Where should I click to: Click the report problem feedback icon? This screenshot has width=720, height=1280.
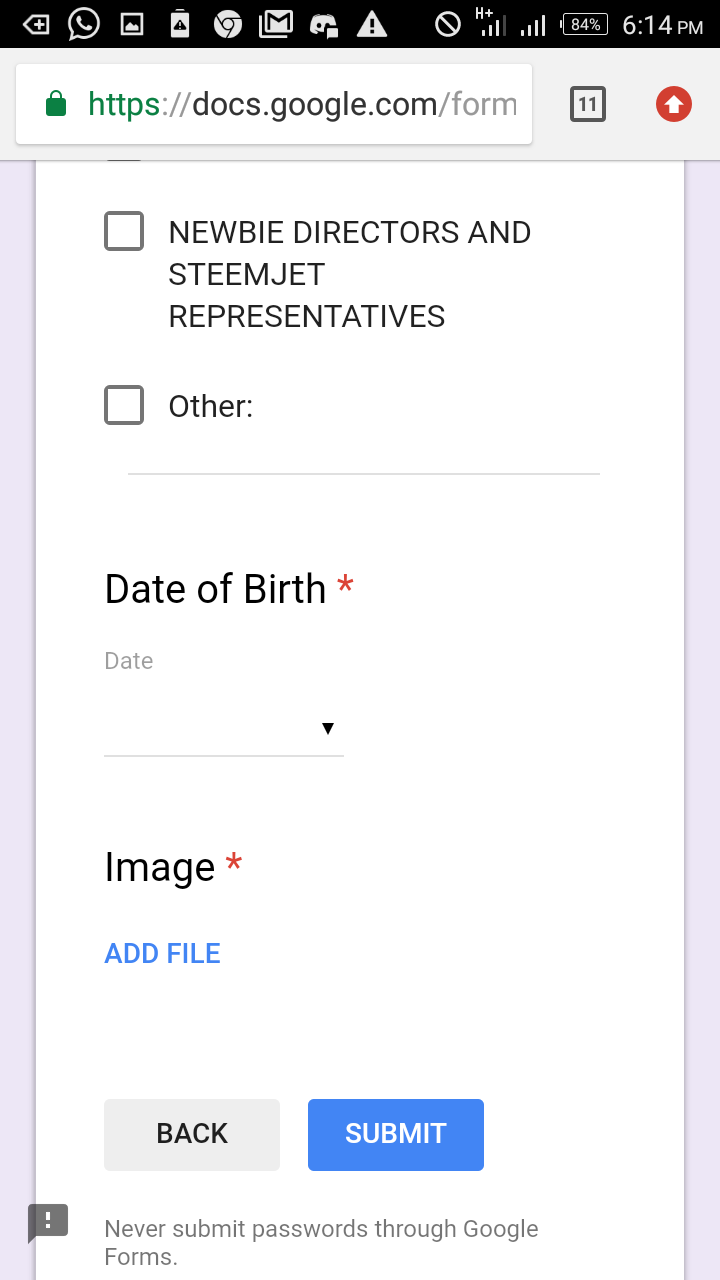pos(48,1222)
